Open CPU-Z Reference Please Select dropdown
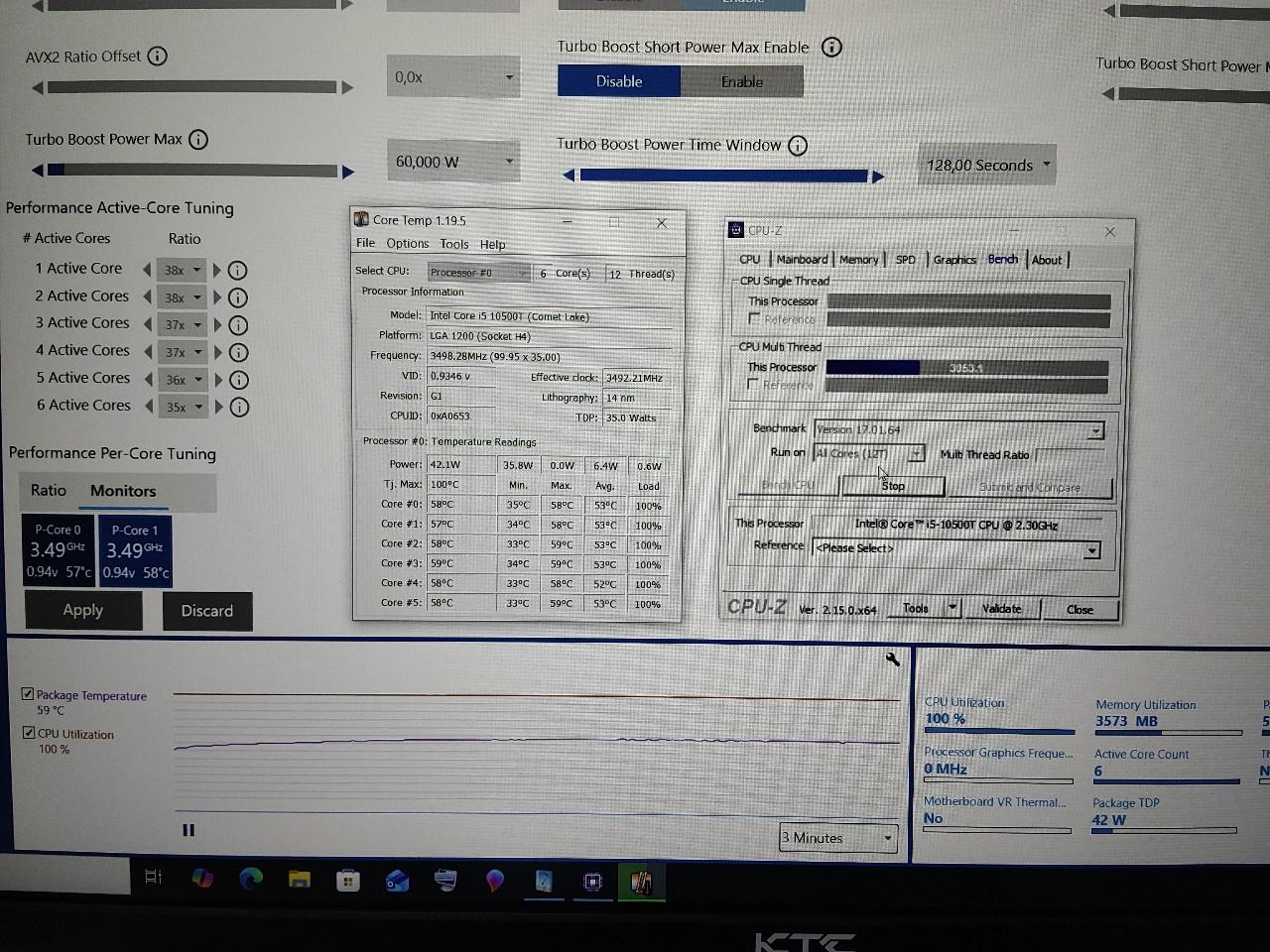This screenshot has height=952, width=1270. (956, 548)
